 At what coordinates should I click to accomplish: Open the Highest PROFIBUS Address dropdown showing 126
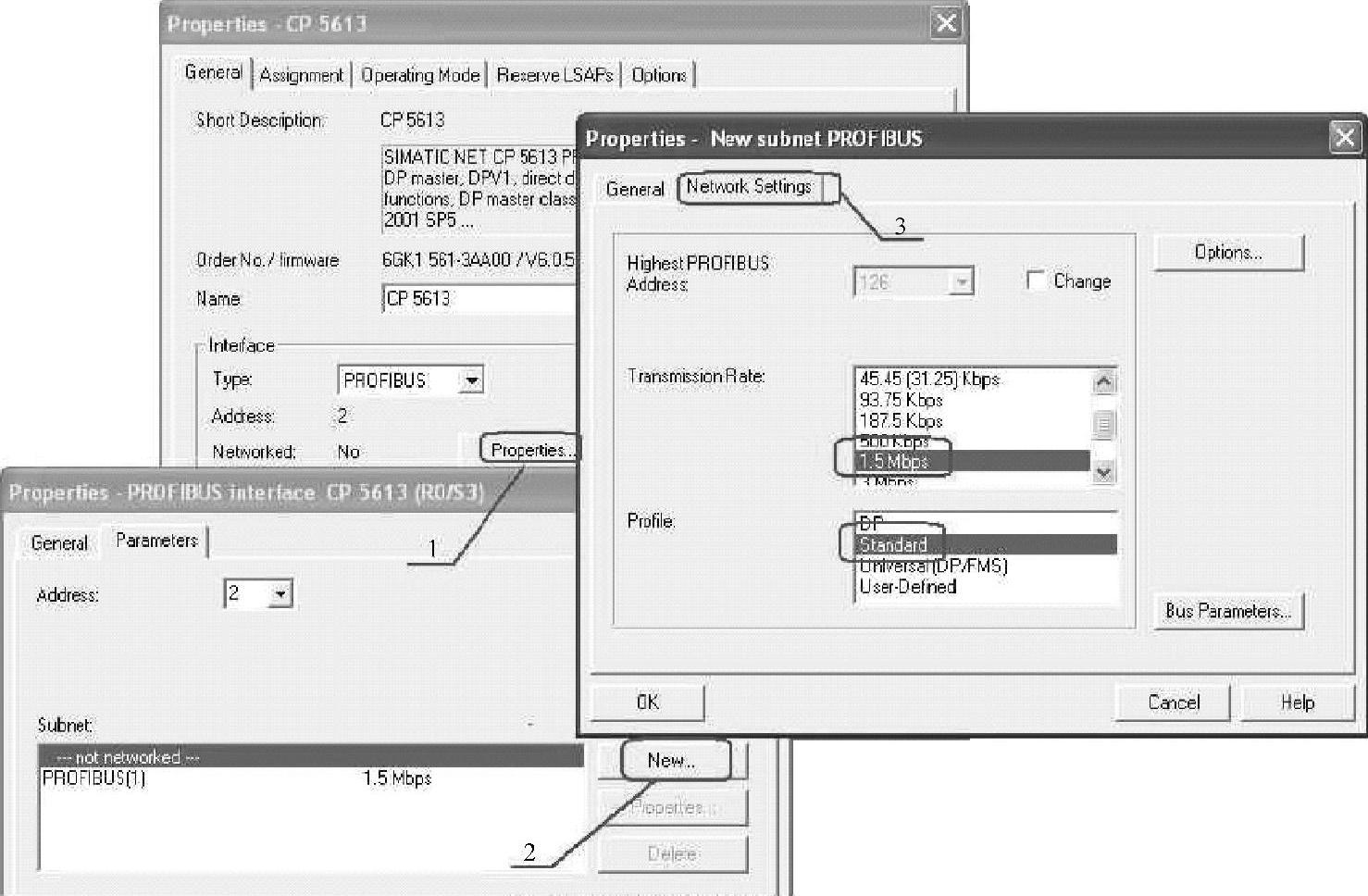[963, 281]
